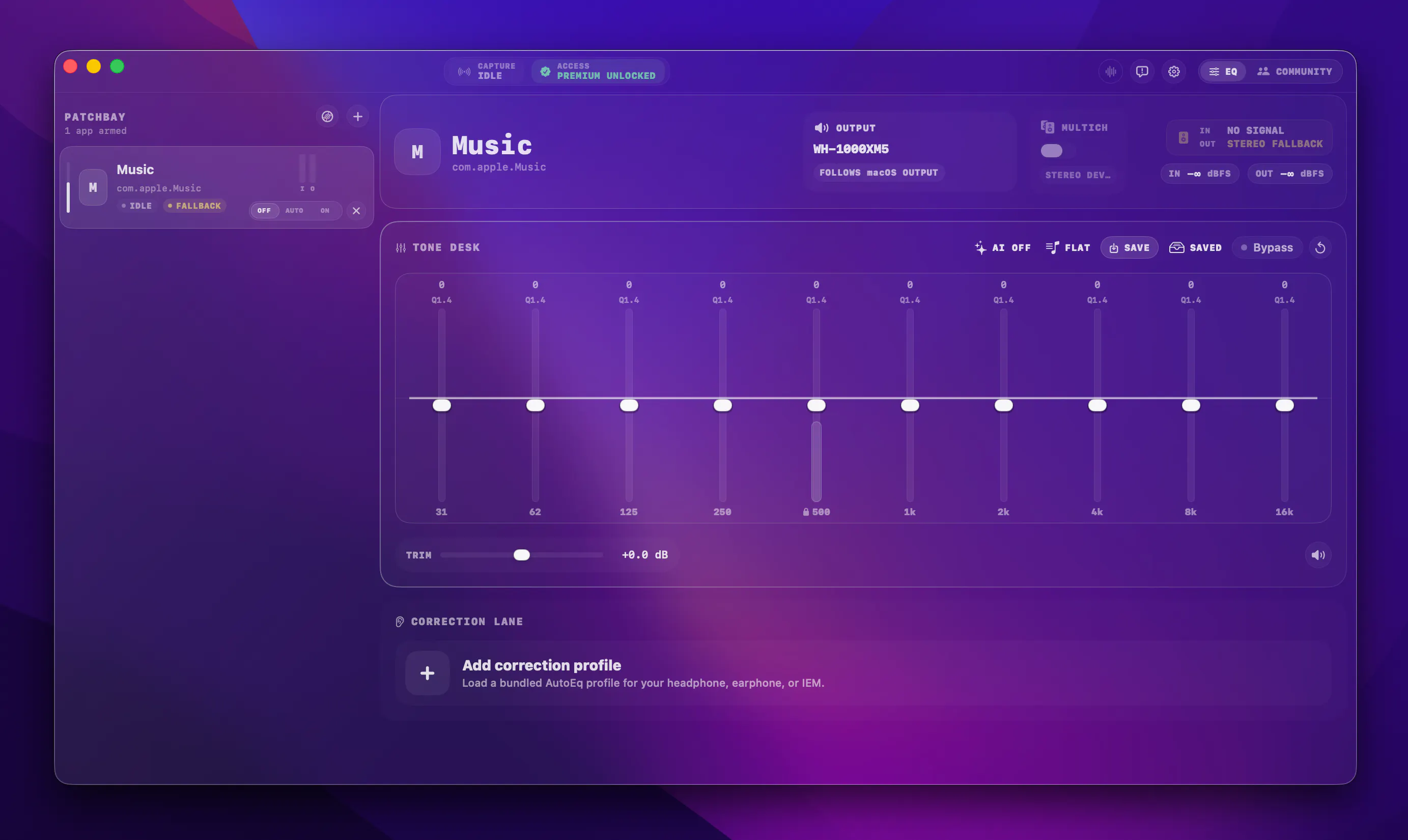Click the 250 Hz band slider handle

[x=723, y=405]
